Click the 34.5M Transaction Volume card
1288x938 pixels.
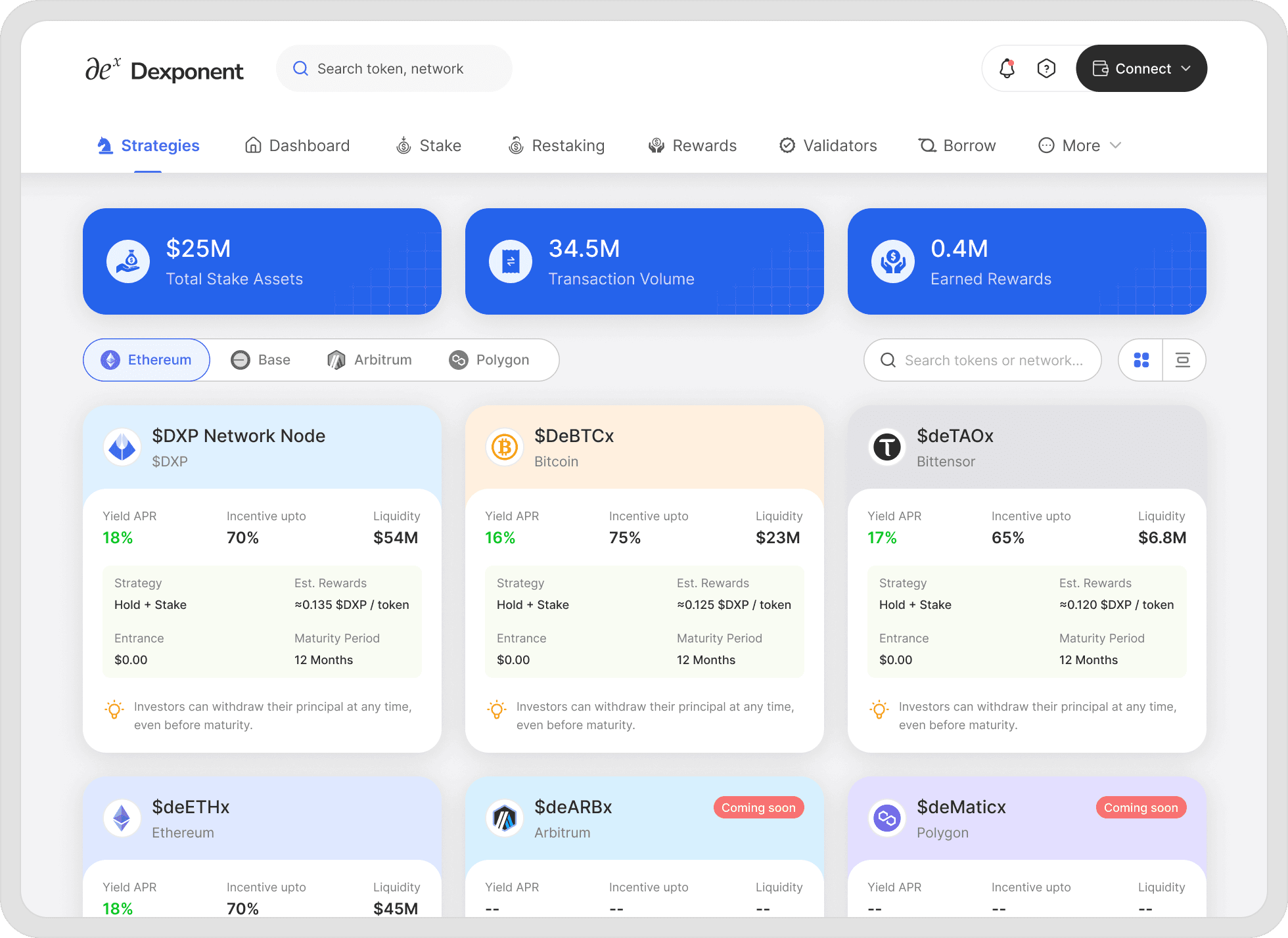point(645,261)
